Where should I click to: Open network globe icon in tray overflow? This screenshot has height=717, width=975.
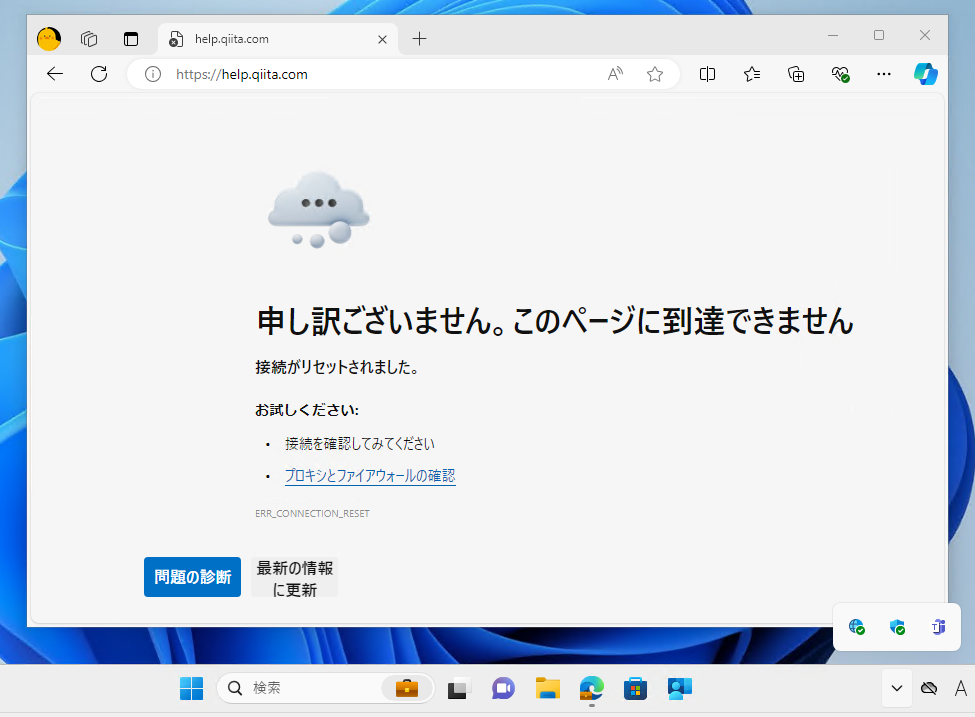pos(857,627)
